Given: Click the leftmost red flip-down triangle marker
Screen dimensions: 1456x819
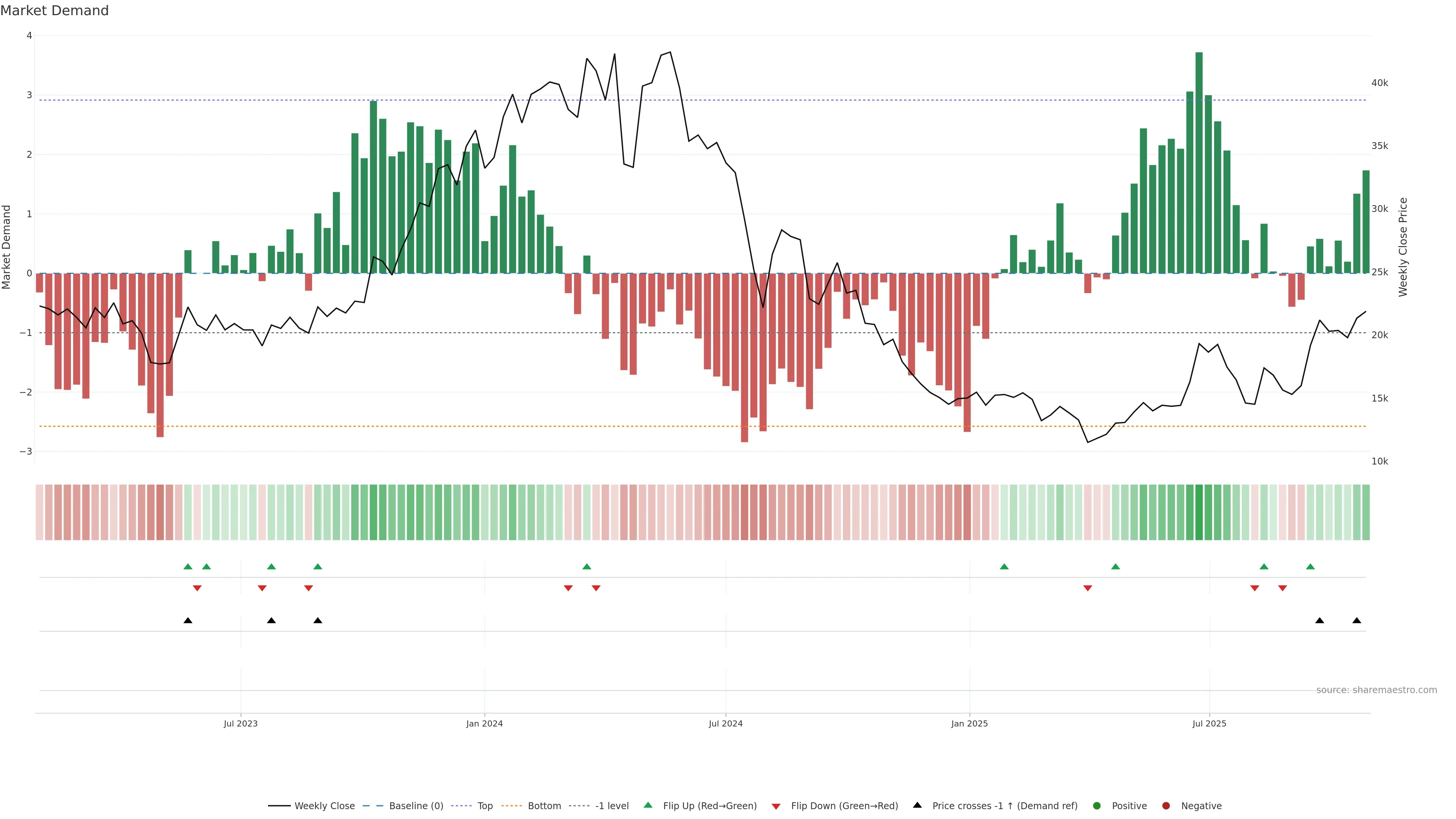Looking at the screenshot, I should coord(197,588).
